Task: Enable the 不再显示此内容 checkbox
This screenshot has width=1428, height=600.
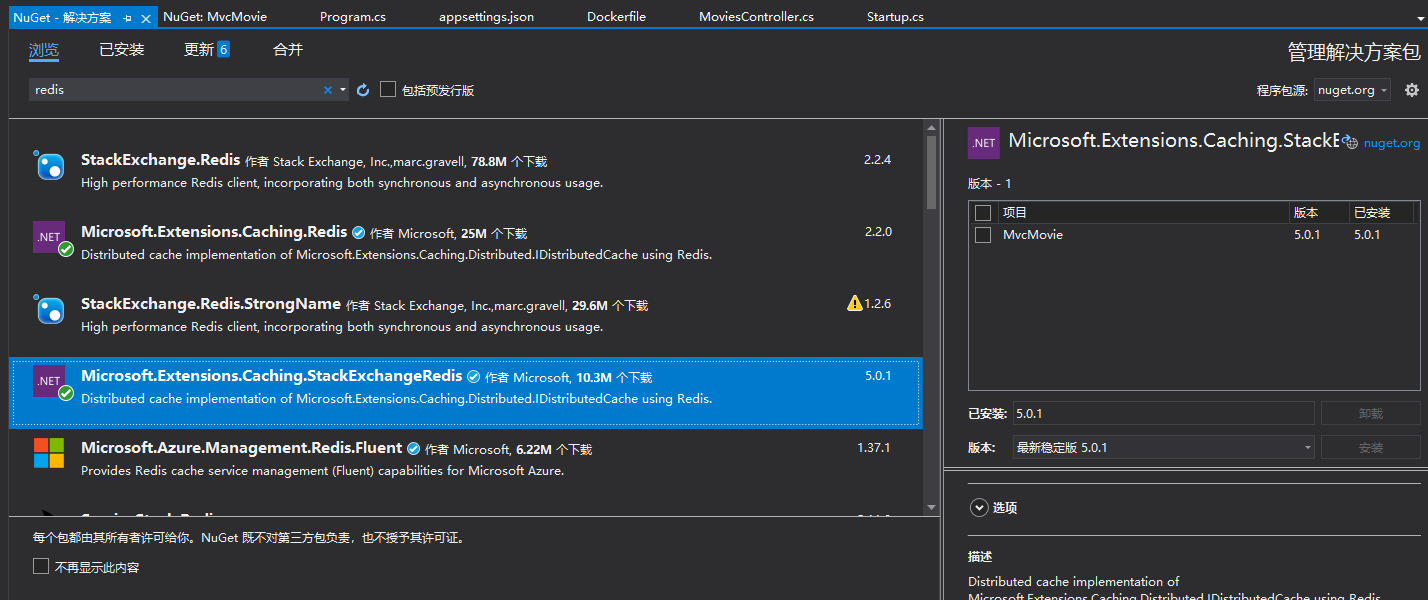Action: click(x=41, y=567)
